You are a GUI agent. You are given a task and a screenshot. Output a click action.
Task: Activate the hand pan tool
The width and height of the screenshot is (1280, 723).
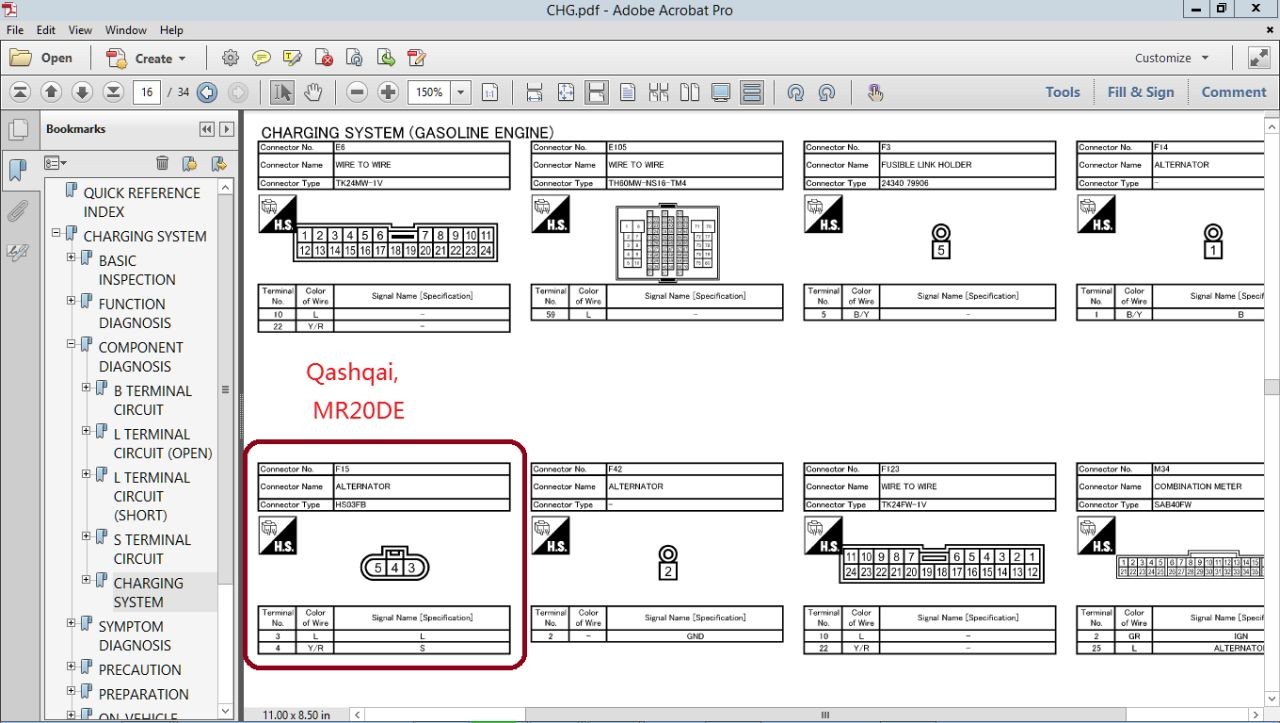tap(313, 92)
